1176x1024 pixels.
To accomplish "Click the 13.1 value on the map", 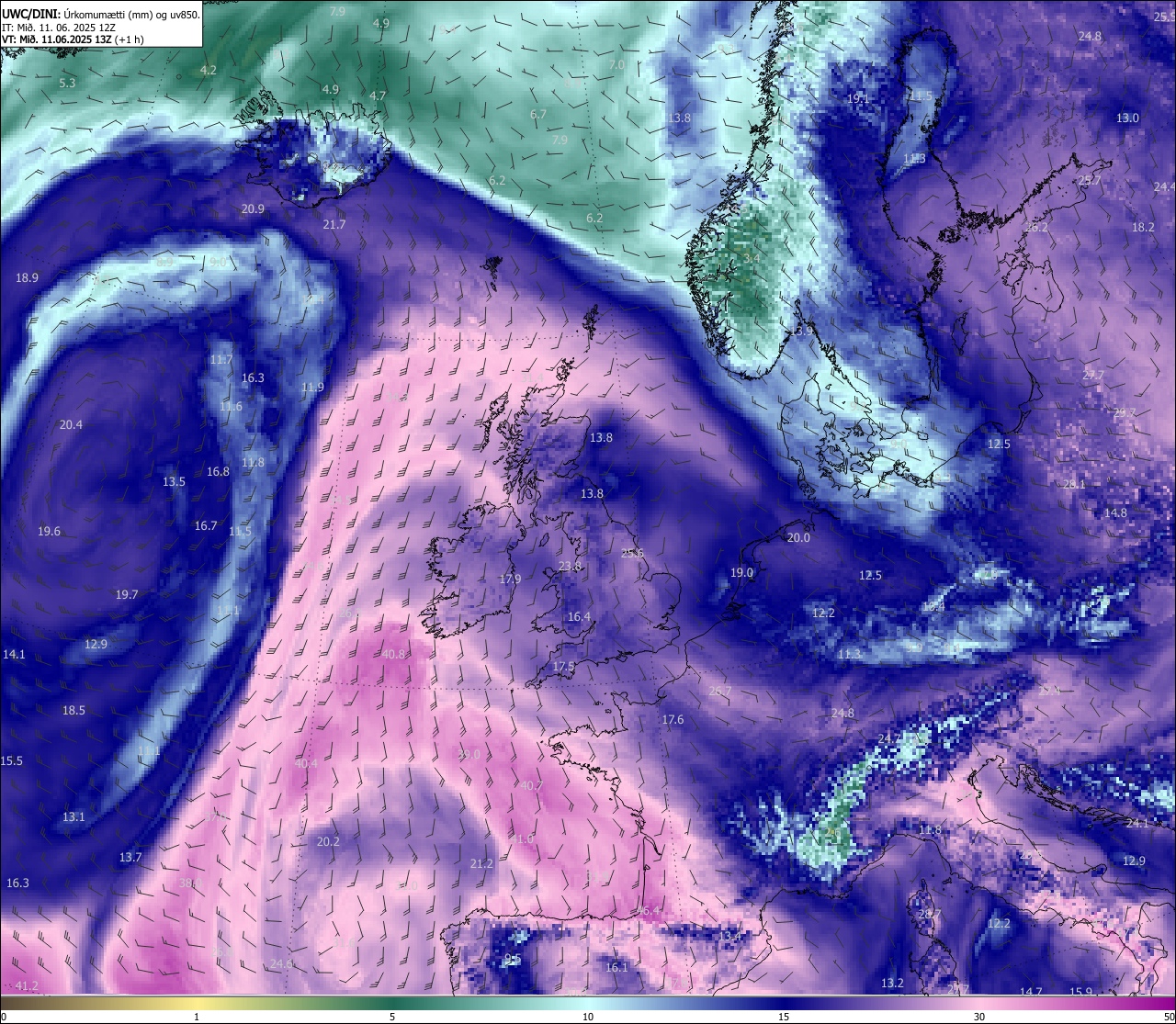I will [x=73, y=816].
